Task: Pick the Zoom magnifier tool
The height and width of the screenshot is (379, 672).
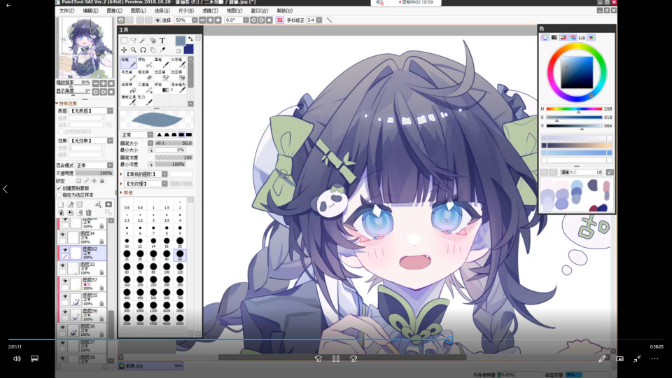Action: 133,50
